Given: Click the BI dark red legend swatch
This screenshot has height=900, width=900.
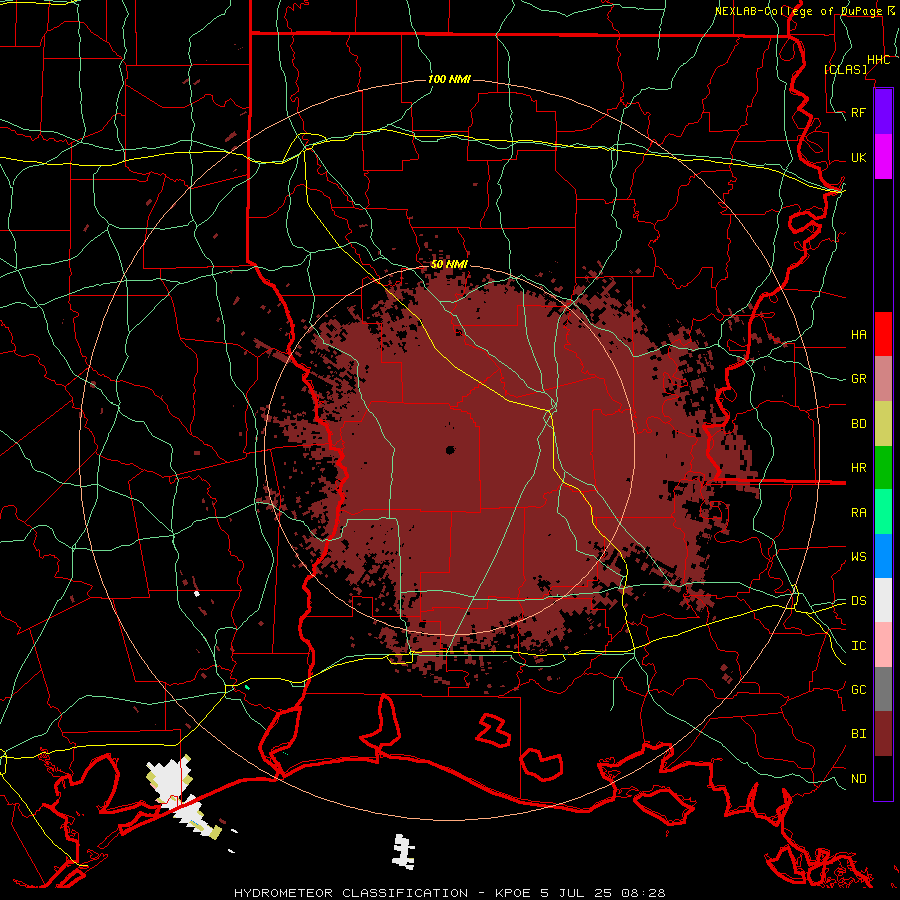Looking at the screenshot, I should 883,734.
